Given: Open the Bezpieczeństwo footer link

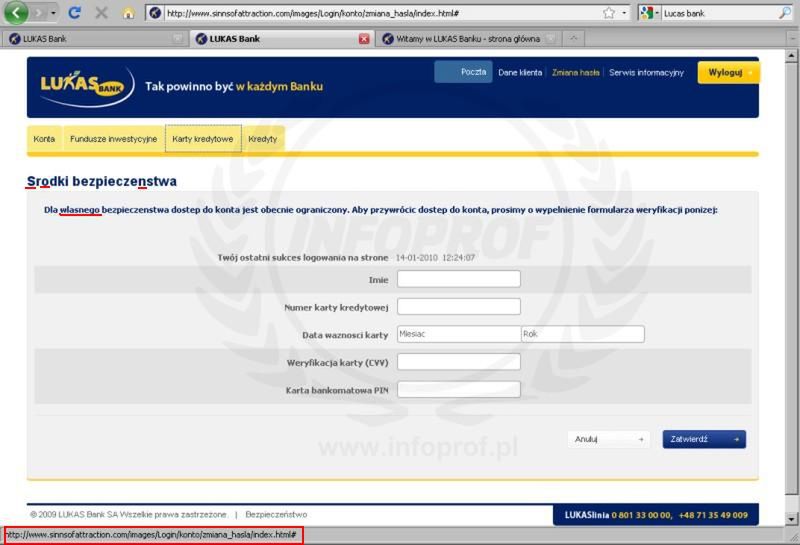Looking at the screenshot, I should click(x=276, y=514).
